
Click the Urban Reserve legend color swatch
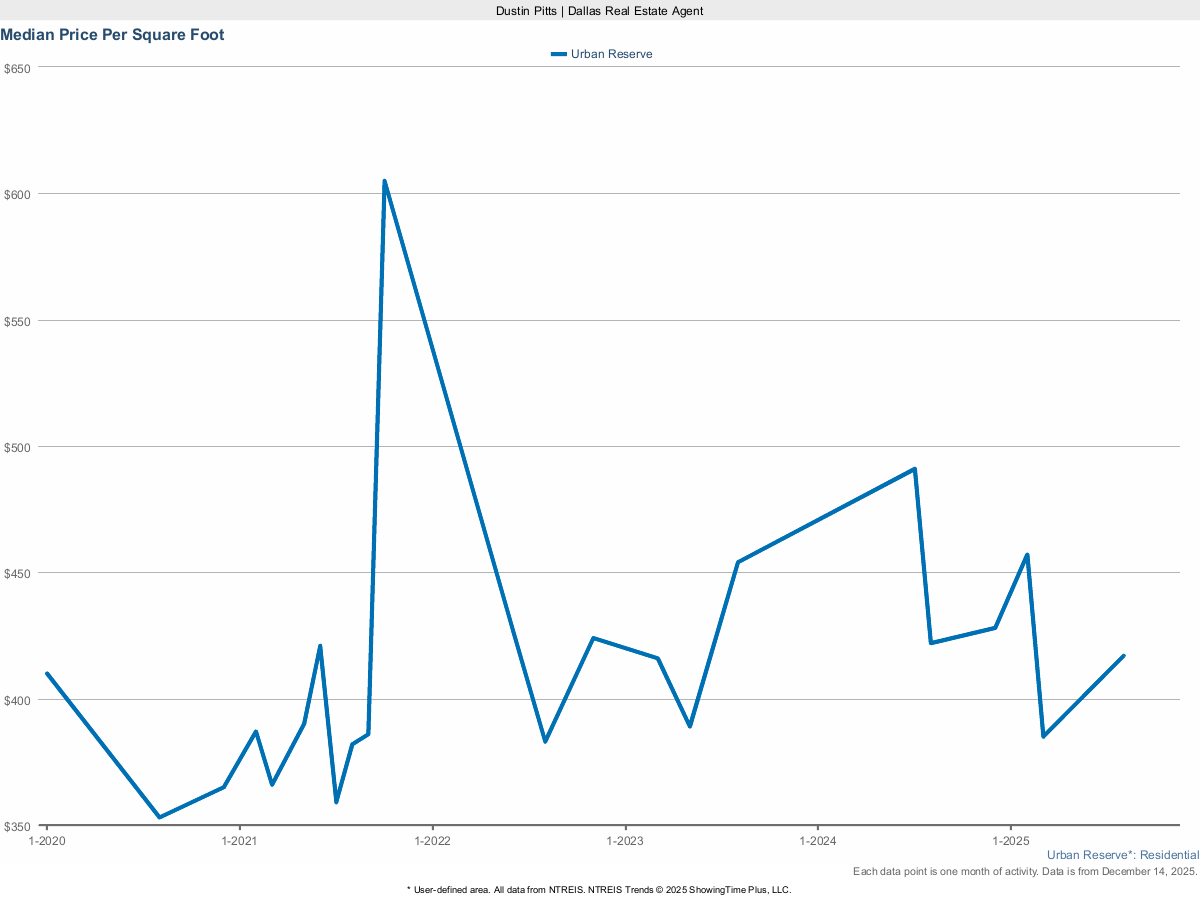coord(559,54)
